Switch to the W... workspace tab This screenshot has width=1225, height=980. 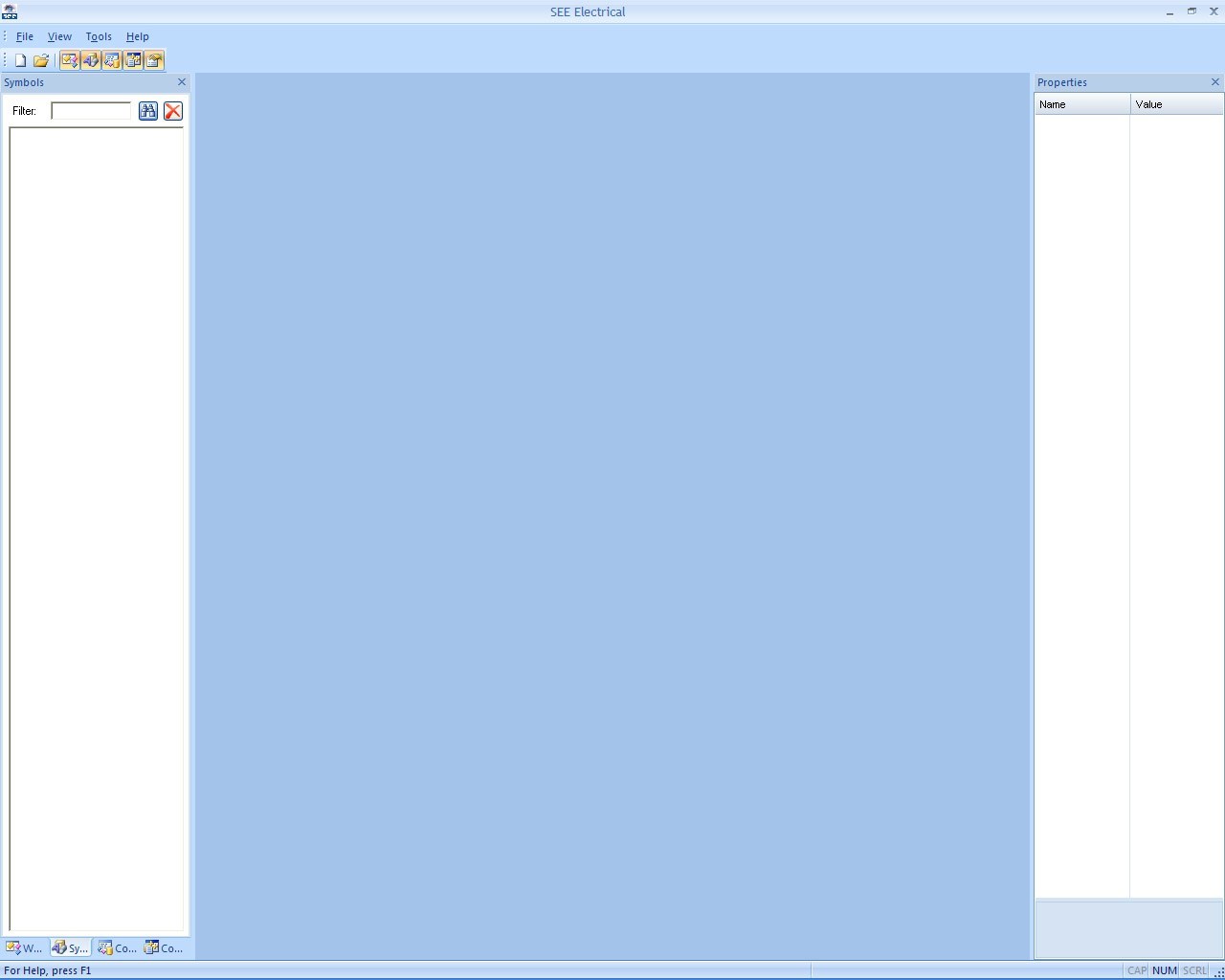[x=25, y=947]
